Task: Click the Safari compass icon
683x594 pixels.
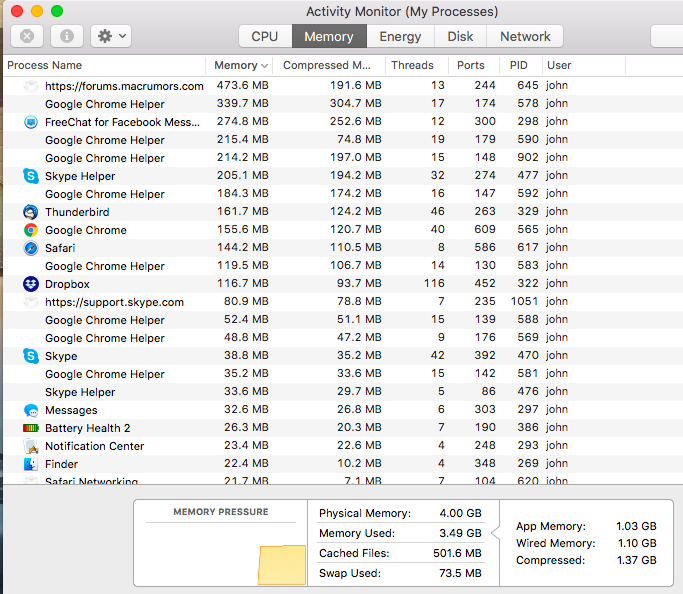Action: (x=30, y=248)
